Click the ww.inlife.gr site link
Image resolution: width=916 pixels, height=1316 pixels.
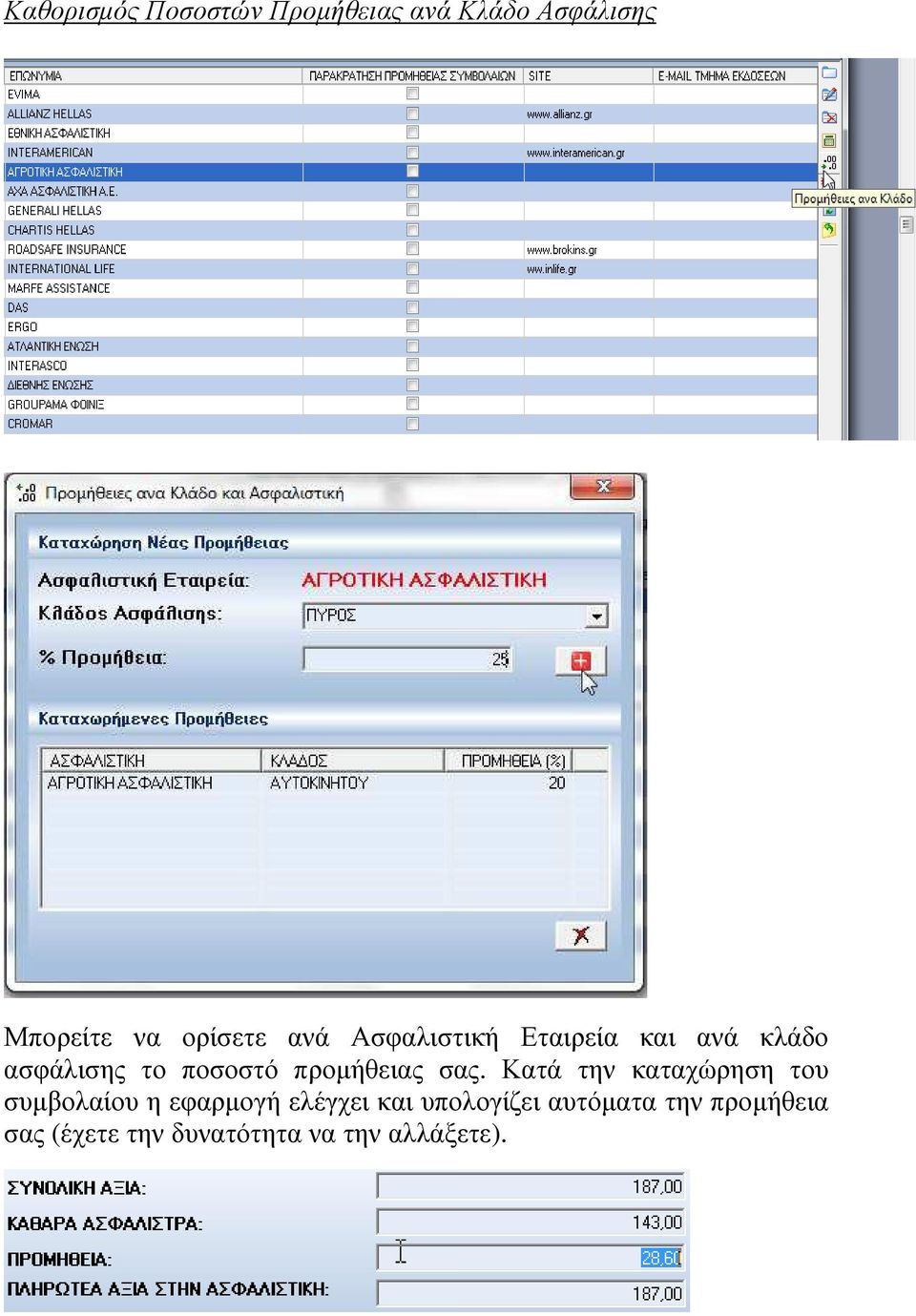[x=552, y=269]
